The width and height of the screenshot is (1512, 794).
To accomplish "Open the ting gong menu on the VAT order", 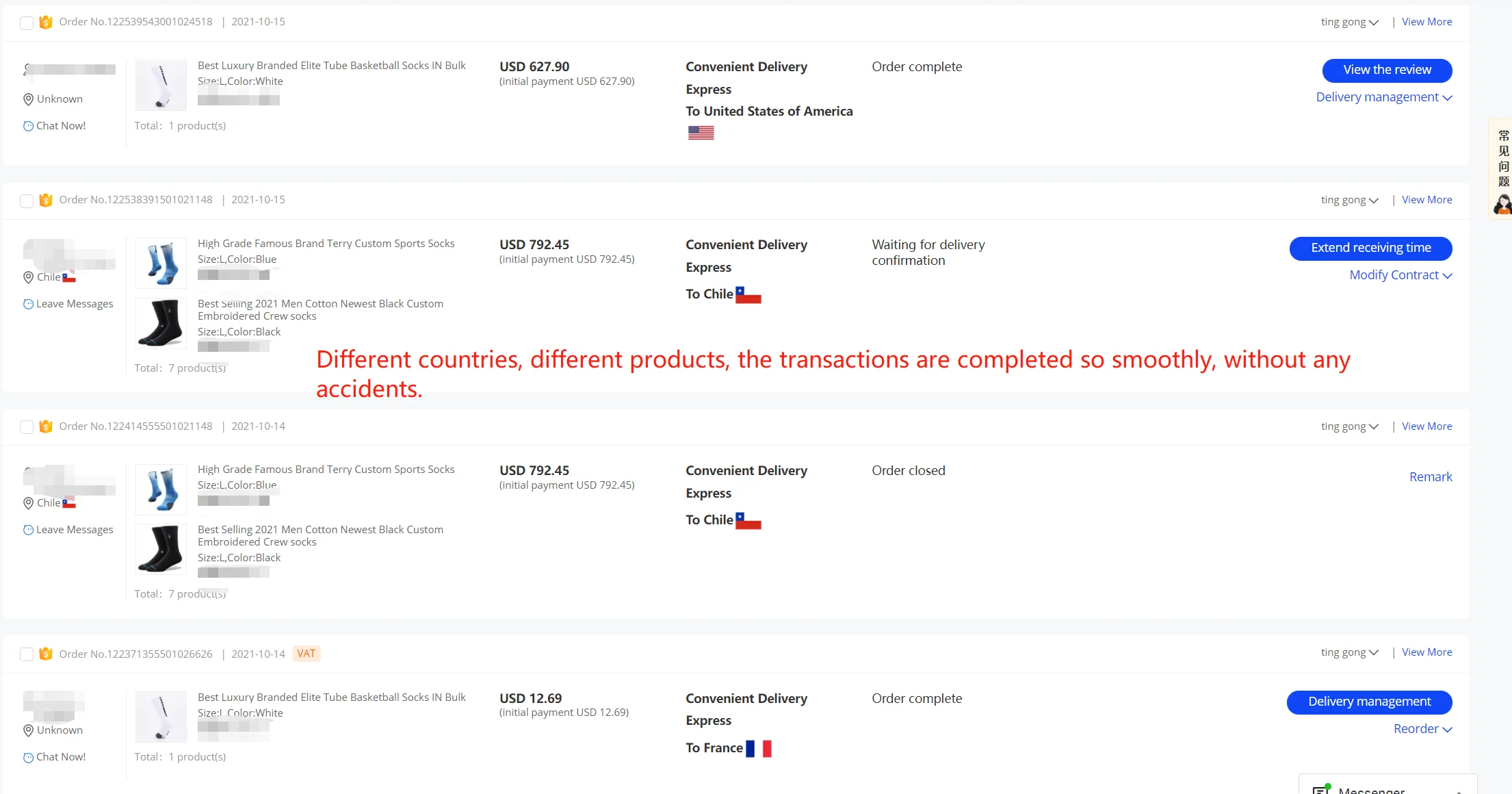I will (1349, 652).
